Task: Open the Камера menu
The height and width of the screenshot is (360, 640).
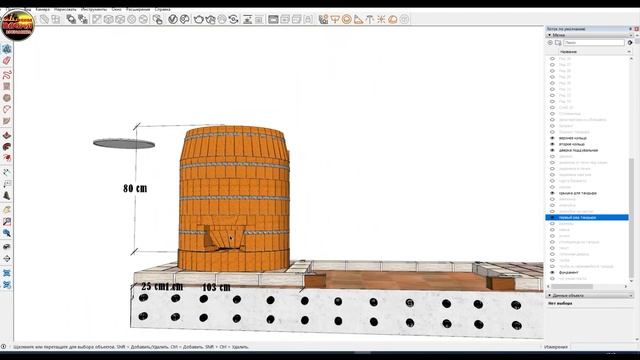Action: (x=42, y=9)
